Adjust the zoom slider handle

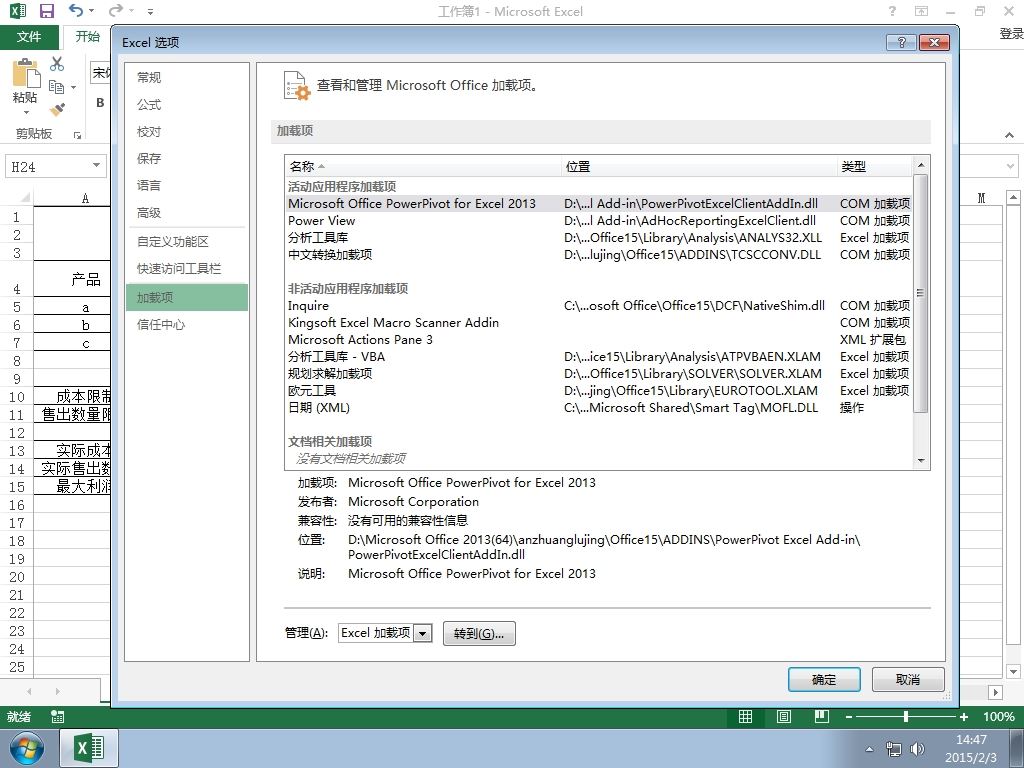coord(906,717)
